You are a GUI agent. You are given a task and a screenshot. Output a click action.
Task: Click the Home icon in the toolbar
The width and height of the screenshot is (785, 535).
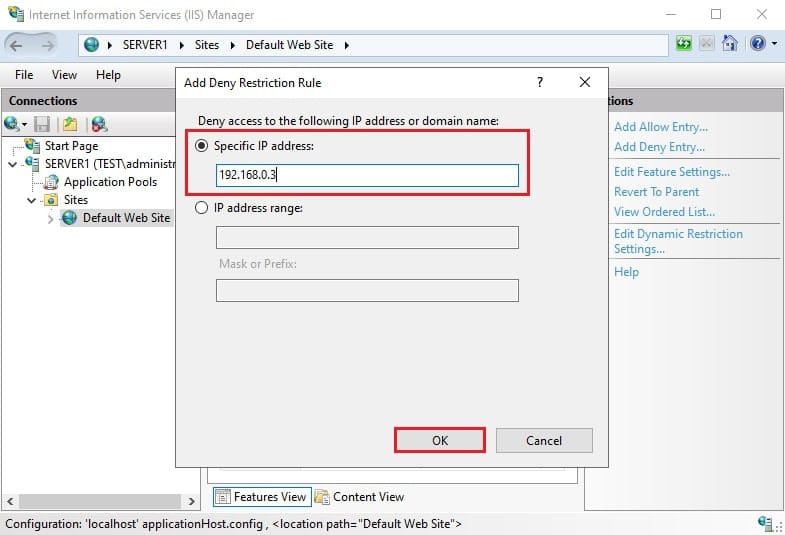(729, 44)
